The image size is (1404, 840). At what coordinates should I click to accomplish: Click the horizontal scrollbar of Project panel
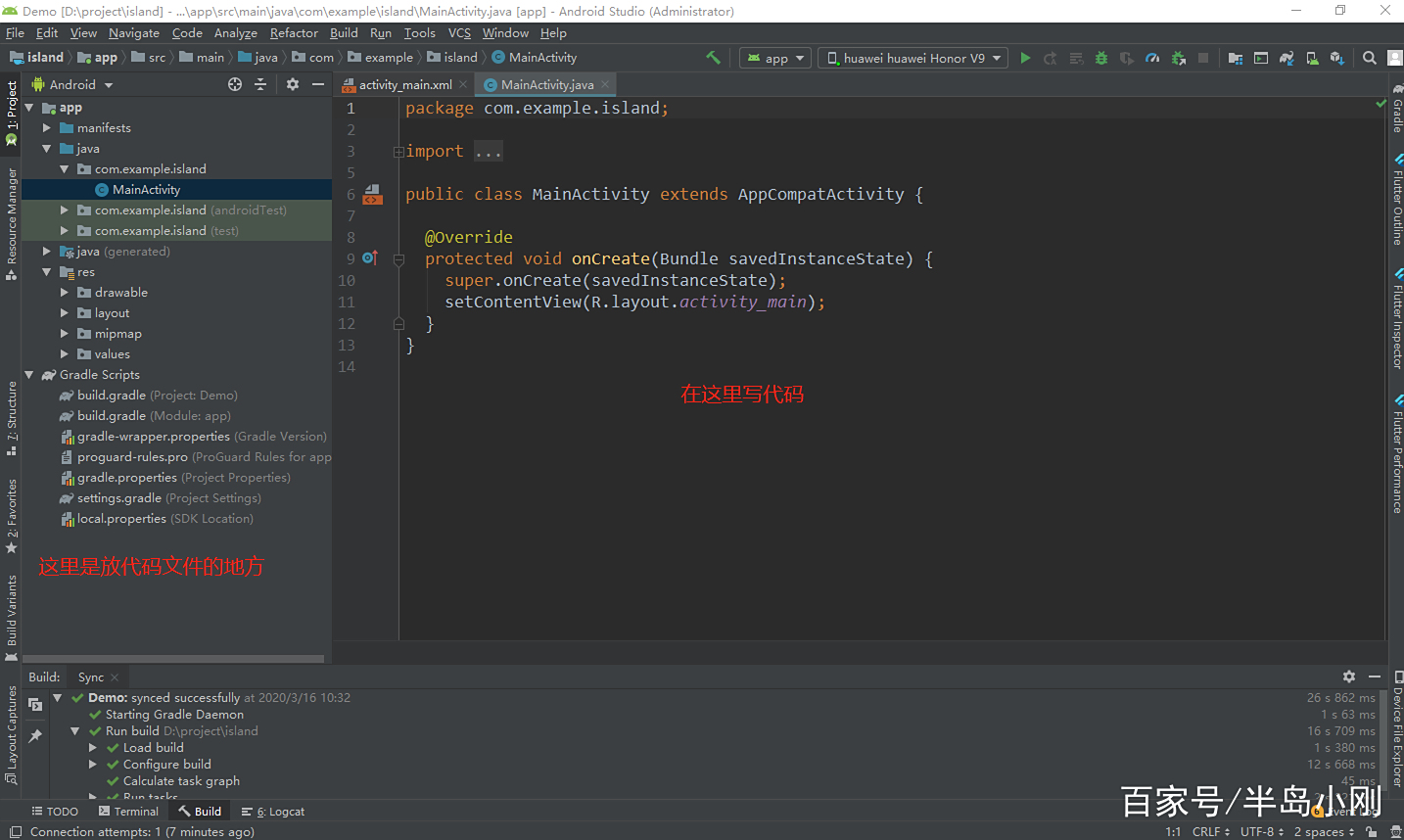point(173,659)
